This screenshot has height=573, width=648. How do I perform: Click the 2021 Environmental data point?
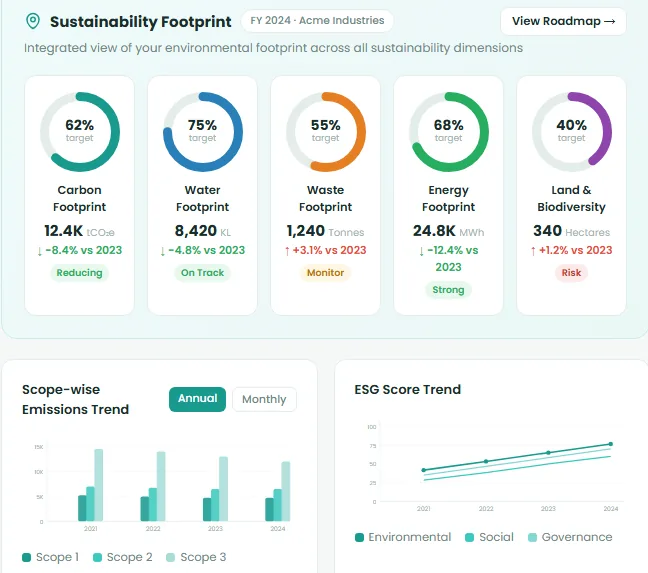click(x=424, y=470)
